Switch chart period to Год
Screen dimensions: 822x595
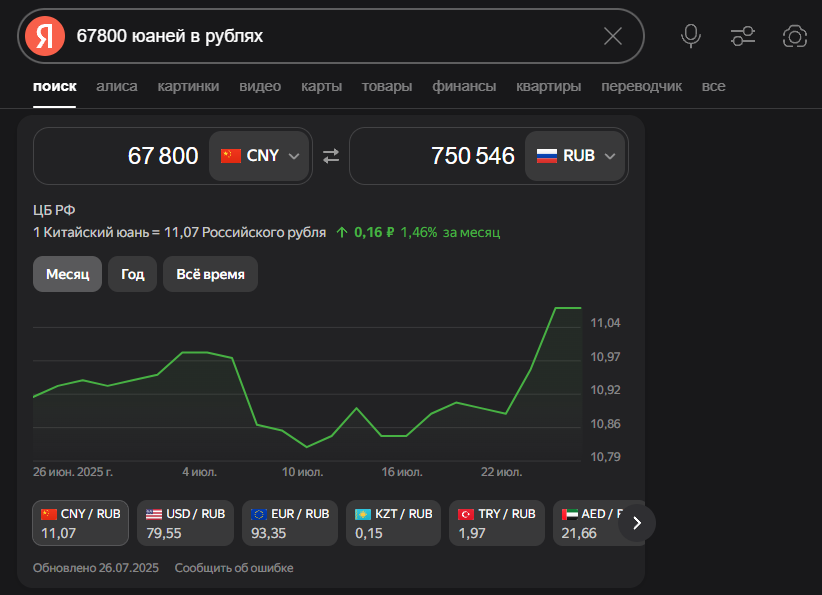pos(133,274)
